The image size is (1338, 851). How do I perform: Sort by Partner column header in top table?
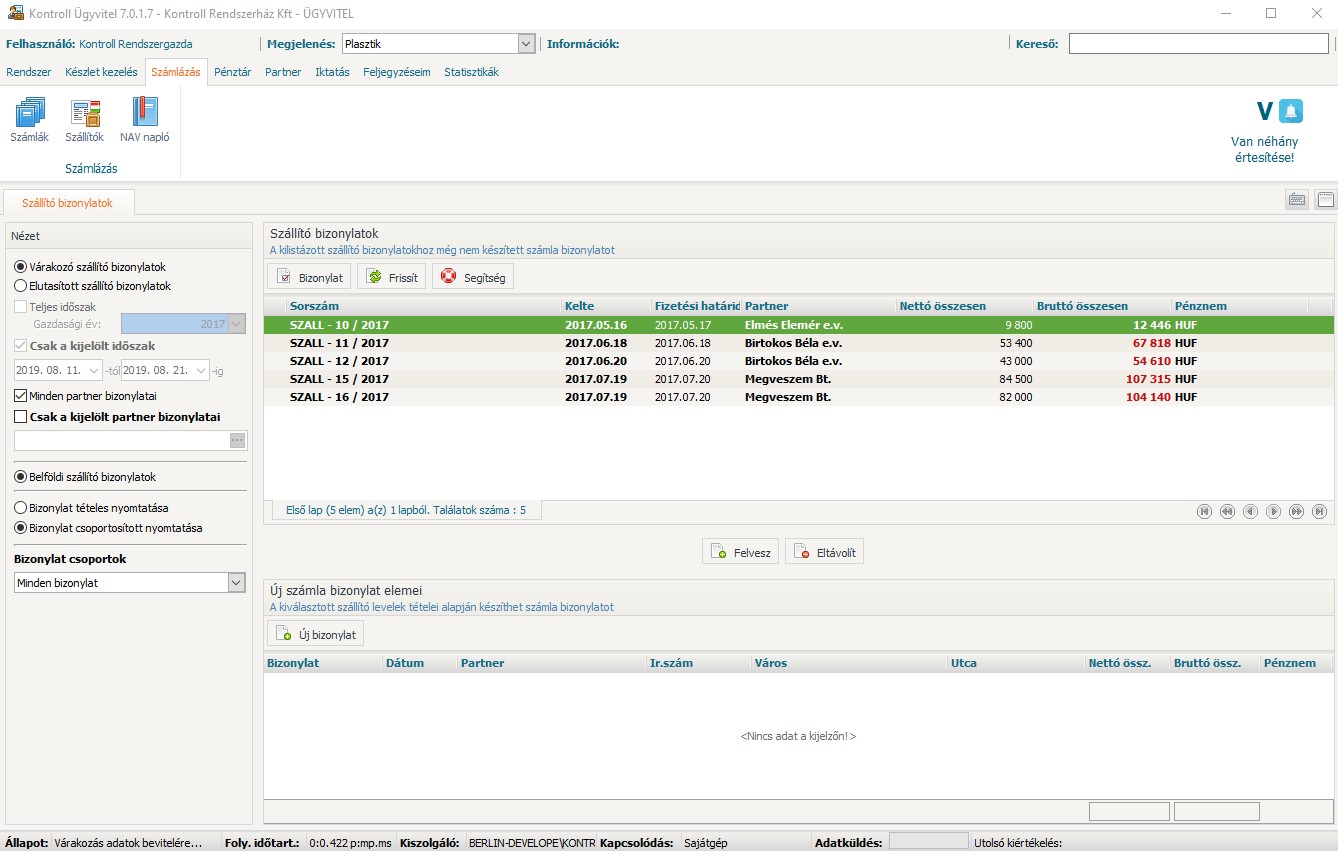coord(818,306)
